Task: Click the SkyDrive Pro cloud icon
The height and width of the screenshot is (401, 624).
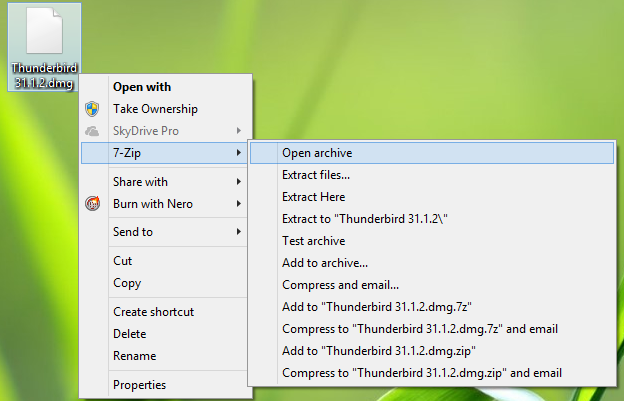Action: pyautogui.click(x=92, y=131)
